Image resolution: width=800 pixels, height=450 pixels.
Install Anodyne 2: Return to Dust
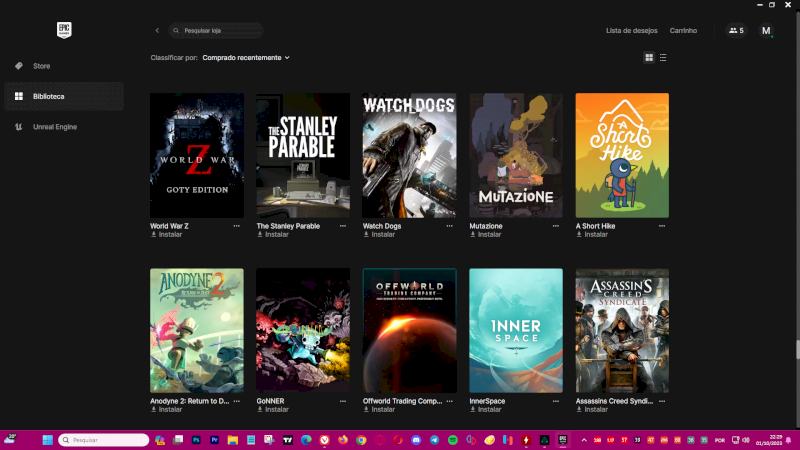(x=166, y=410)
